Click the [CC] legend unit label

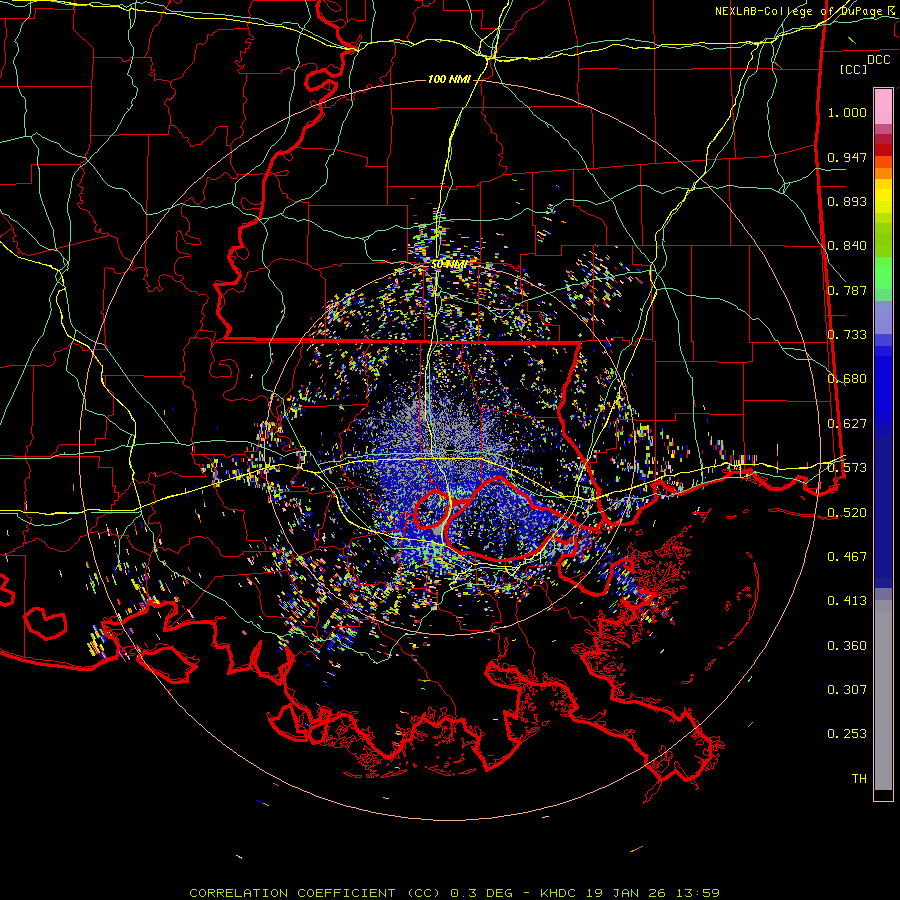click(853, 69)
